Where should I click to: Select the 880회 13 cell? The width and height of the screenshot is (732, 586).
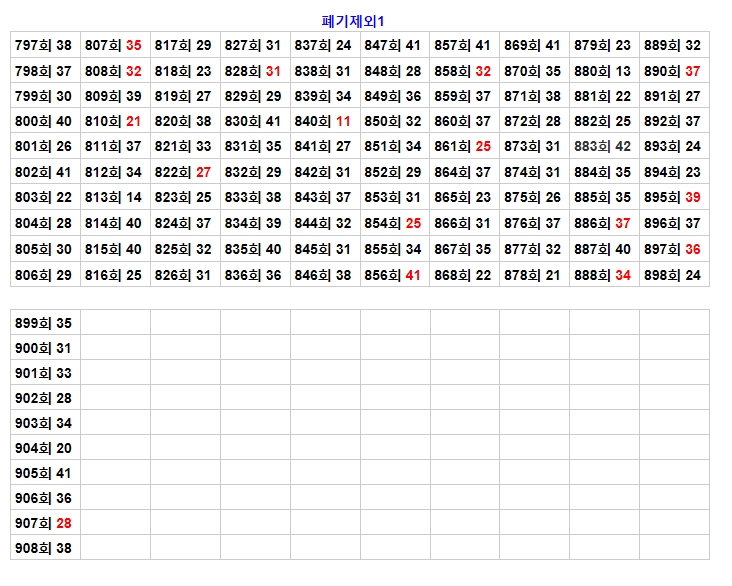603,71
